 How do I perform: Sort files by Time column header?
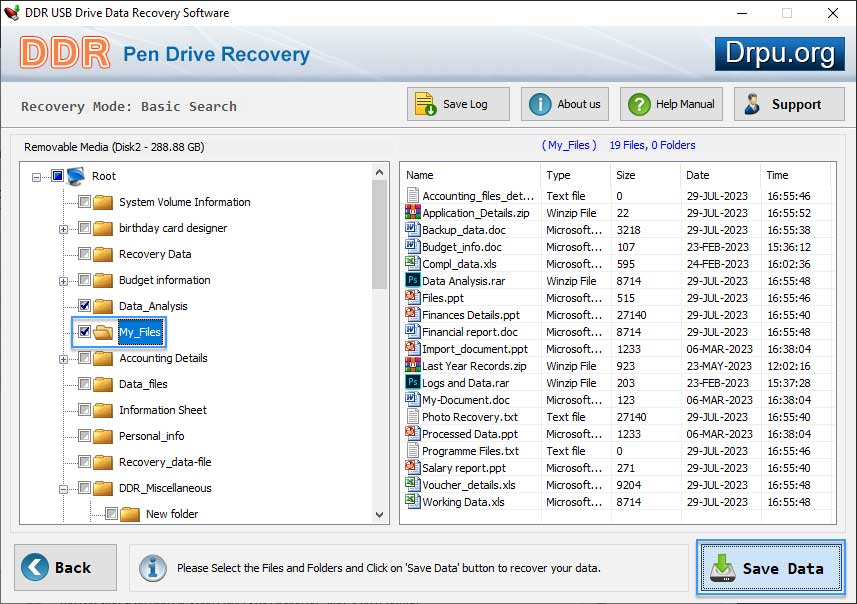coord(795,175)
